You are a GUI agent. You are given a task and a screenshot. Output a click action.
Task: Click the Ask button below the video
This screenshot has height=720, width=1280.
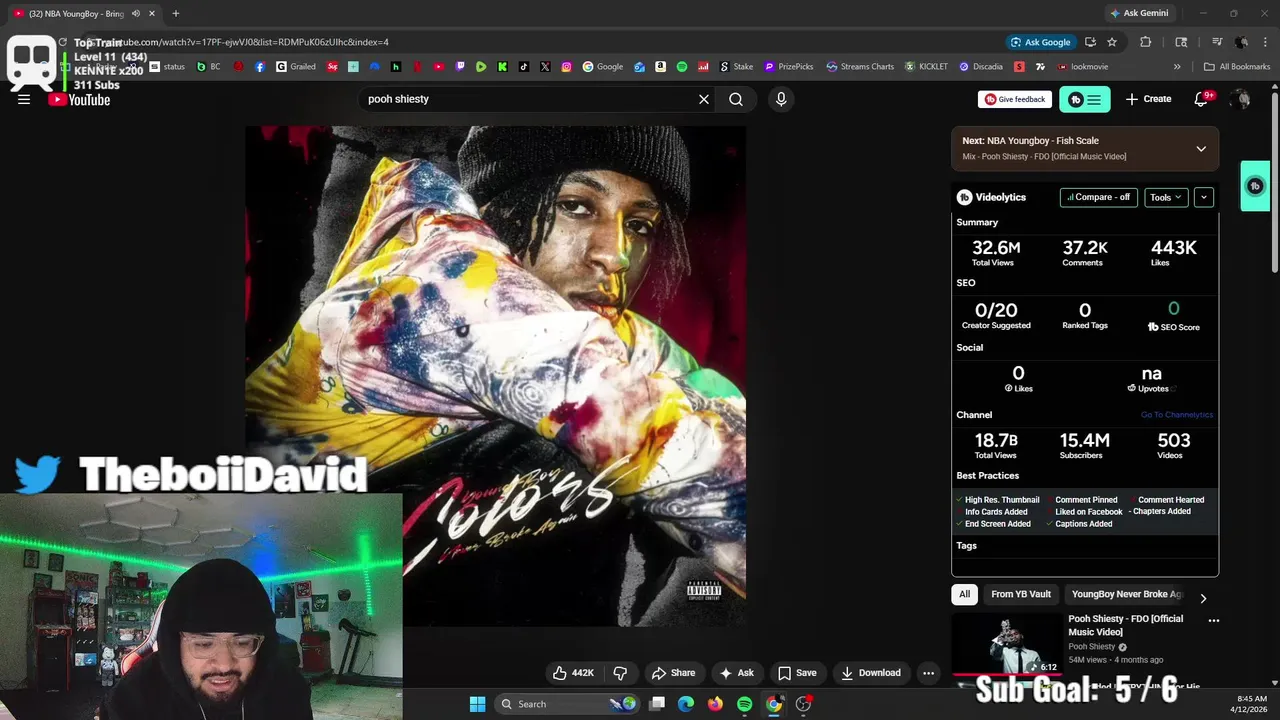(736, 673)
